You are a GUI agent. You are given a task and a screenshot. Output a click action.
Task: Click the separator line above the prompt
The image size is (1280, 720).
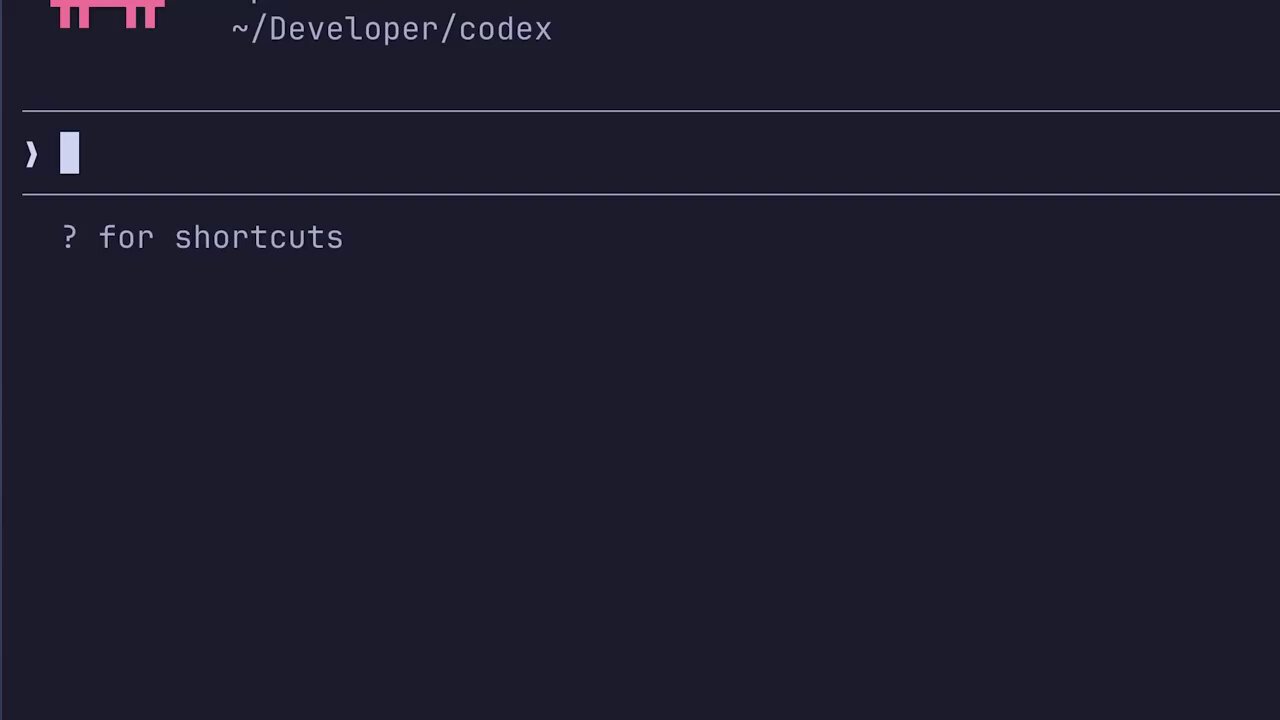pos(650,110)
